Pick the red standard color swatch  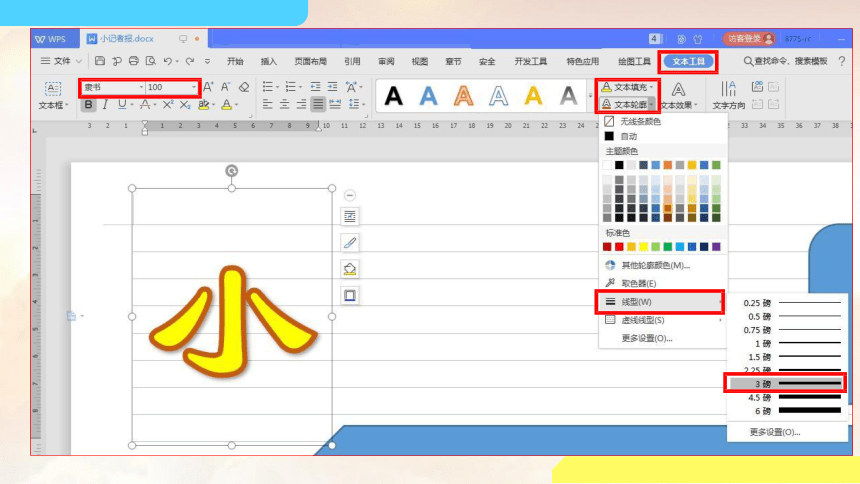[x=619, y=247]
